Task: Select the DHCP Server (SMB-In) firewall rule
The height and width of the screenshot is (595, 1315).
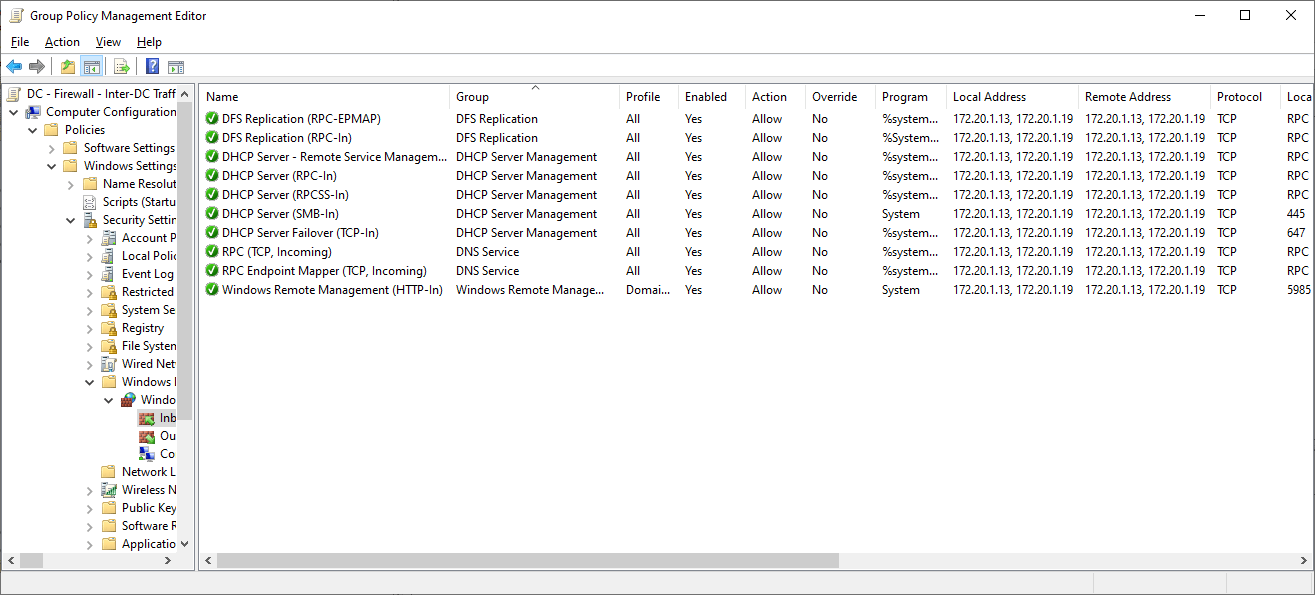Action: coord(280,213)
